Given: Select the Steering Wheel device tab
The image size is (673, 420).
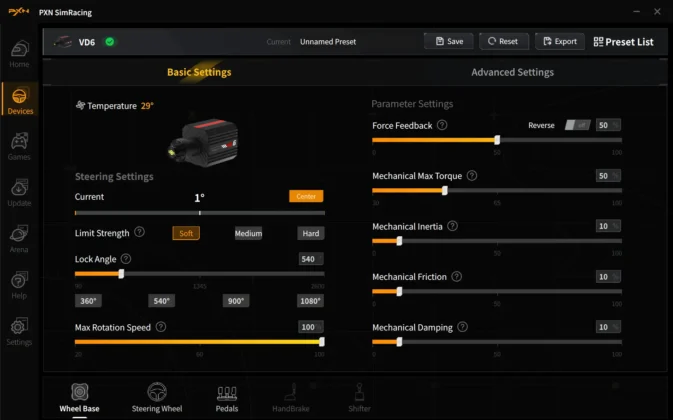Looking at the screenshot, I should pyautogui.click(x=157, y=398).
